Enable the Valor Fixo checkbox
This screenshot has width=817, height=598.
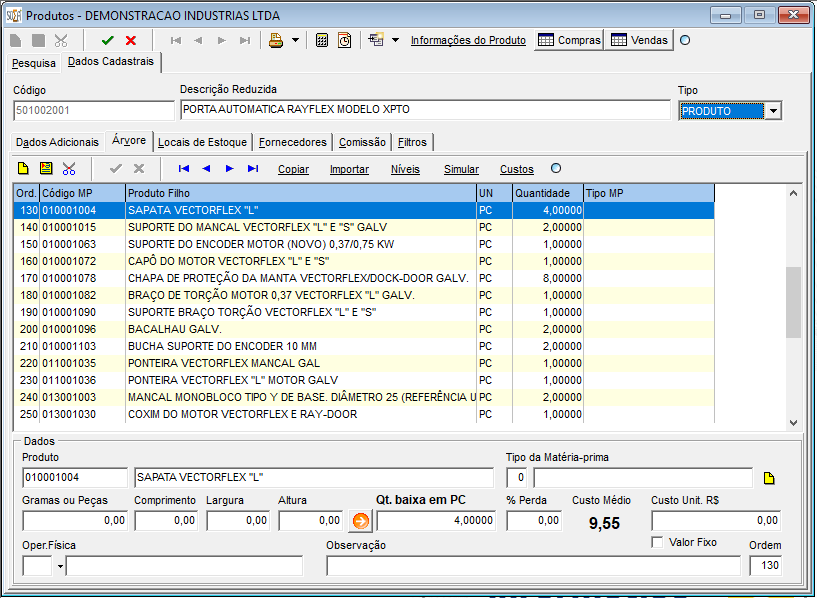click(x=657, y=542)
